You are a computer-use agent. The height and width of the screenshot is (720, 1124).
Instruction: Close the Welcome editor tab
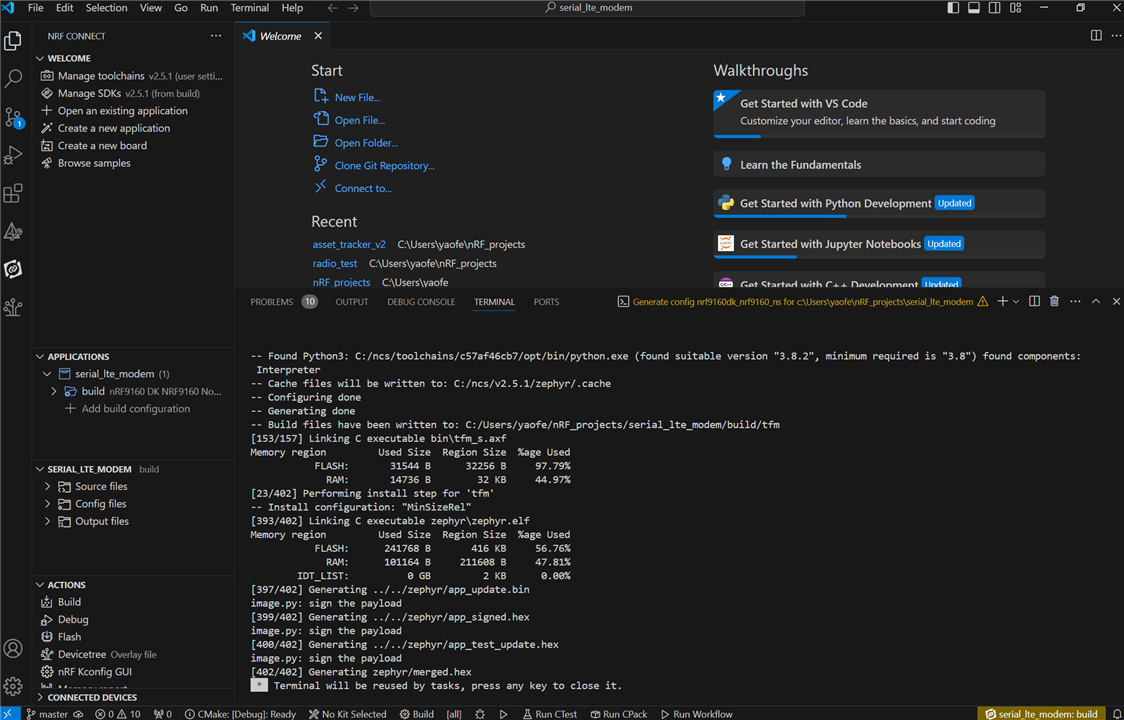(x=318, y=36)
